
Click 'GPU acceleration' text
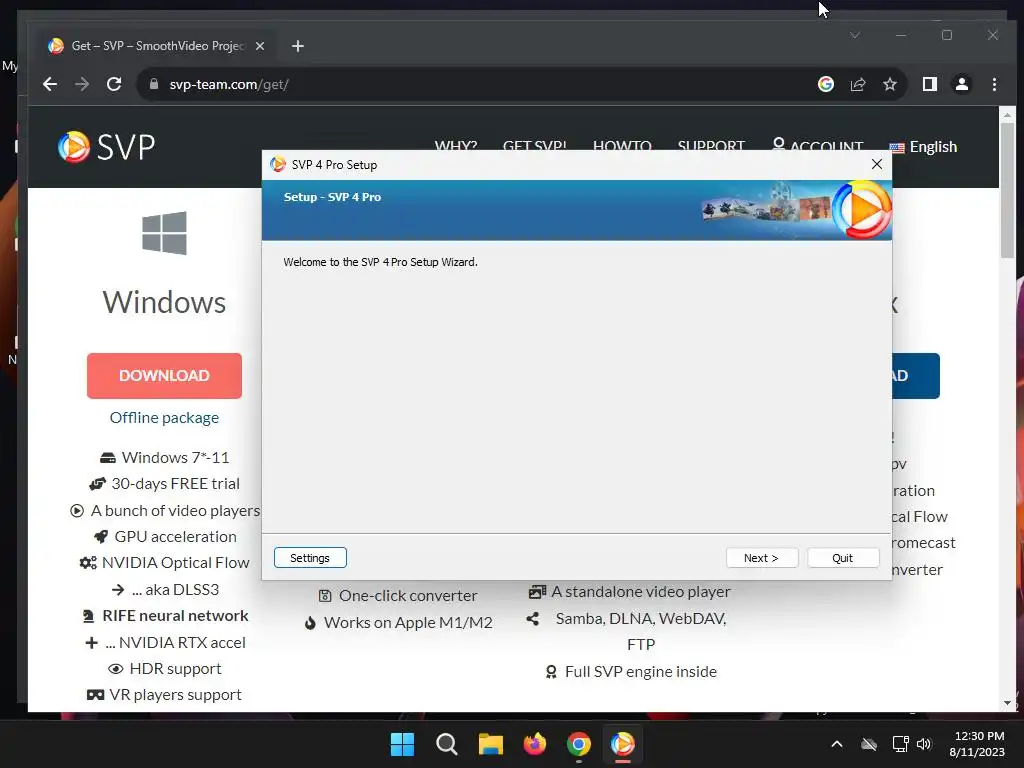click(176, 537)
